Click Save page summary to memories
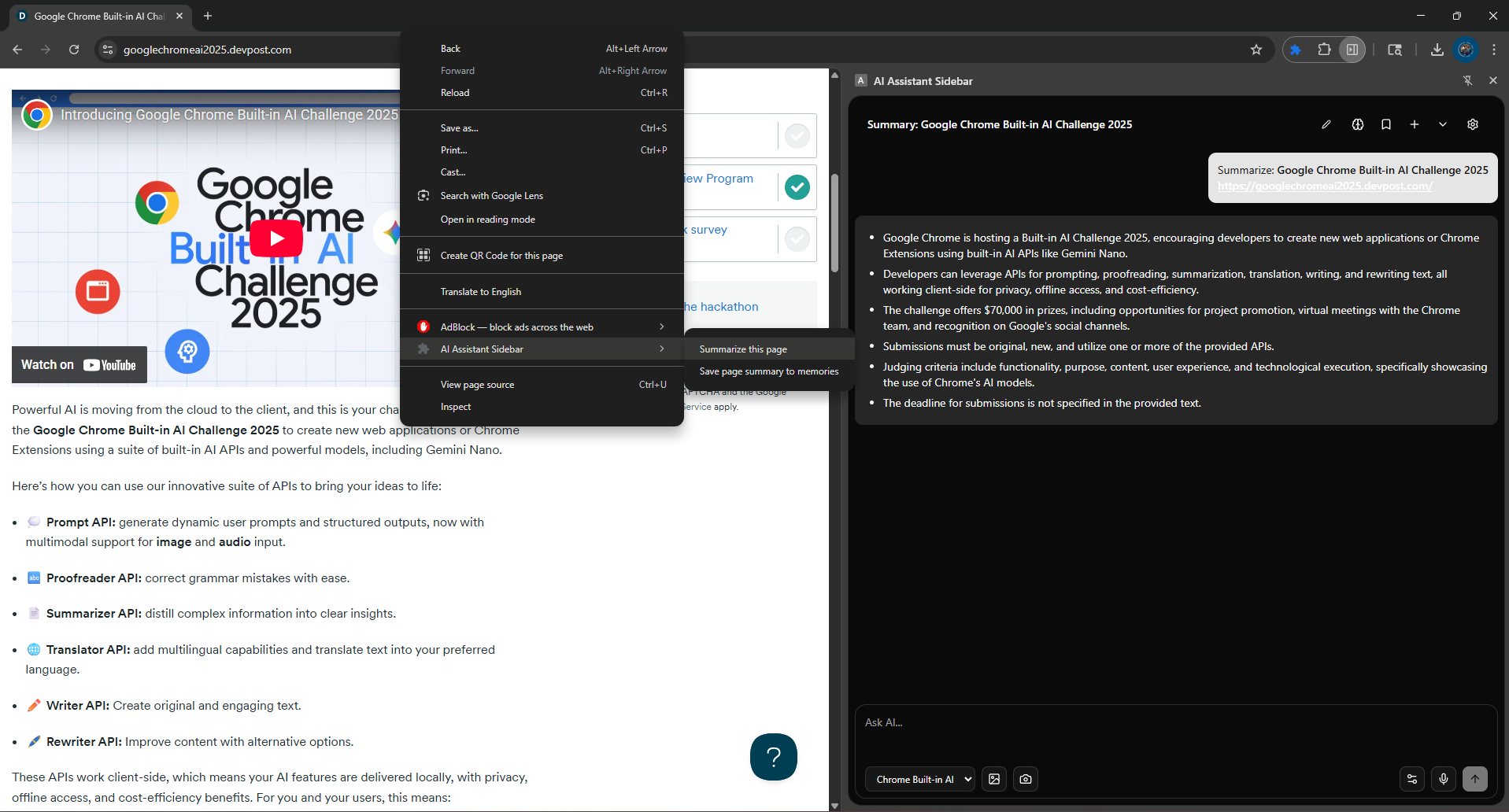The image size is (1509, 812). pos(769,371)
